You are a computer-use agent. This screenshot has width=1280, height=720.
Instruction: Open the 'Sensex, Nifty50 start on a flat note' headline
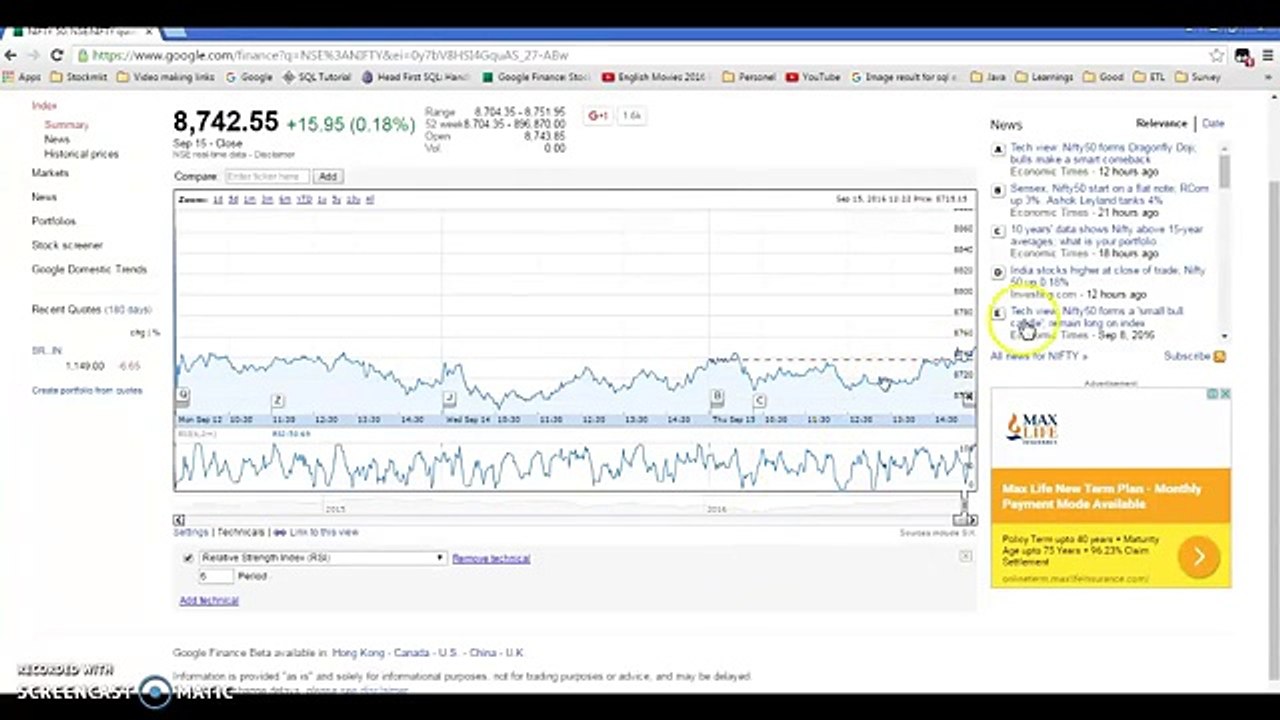(x=1109, y=194)
